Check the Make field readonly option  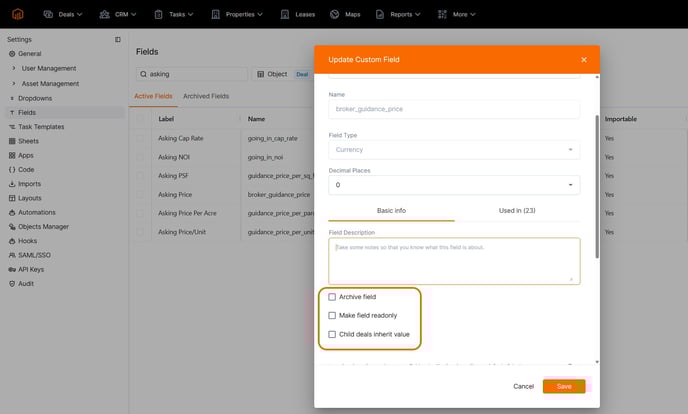(x=333, y=315)
